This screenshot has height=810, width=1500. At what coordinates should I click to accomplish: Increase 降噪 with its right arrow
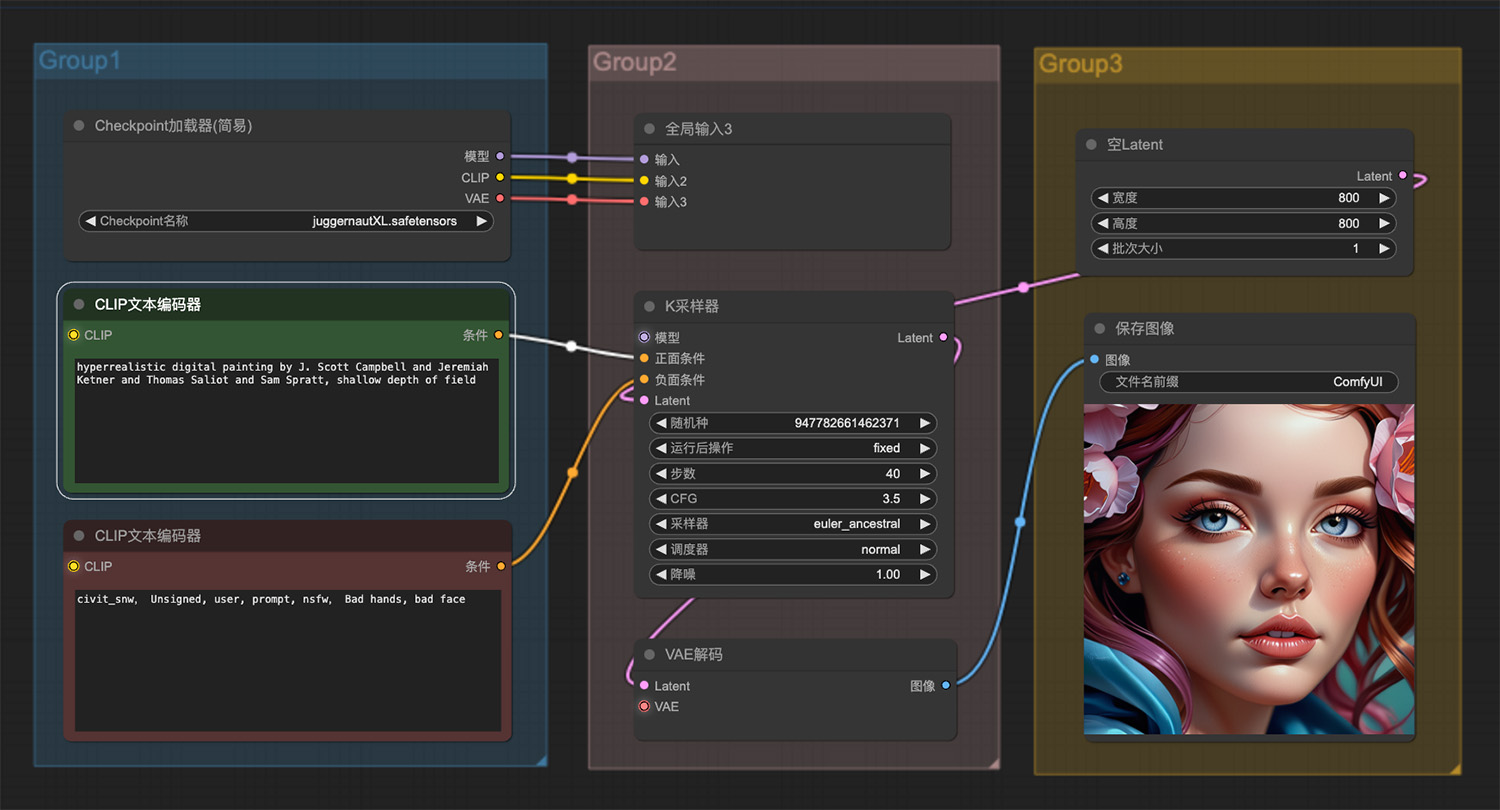[x=926, y=574]
